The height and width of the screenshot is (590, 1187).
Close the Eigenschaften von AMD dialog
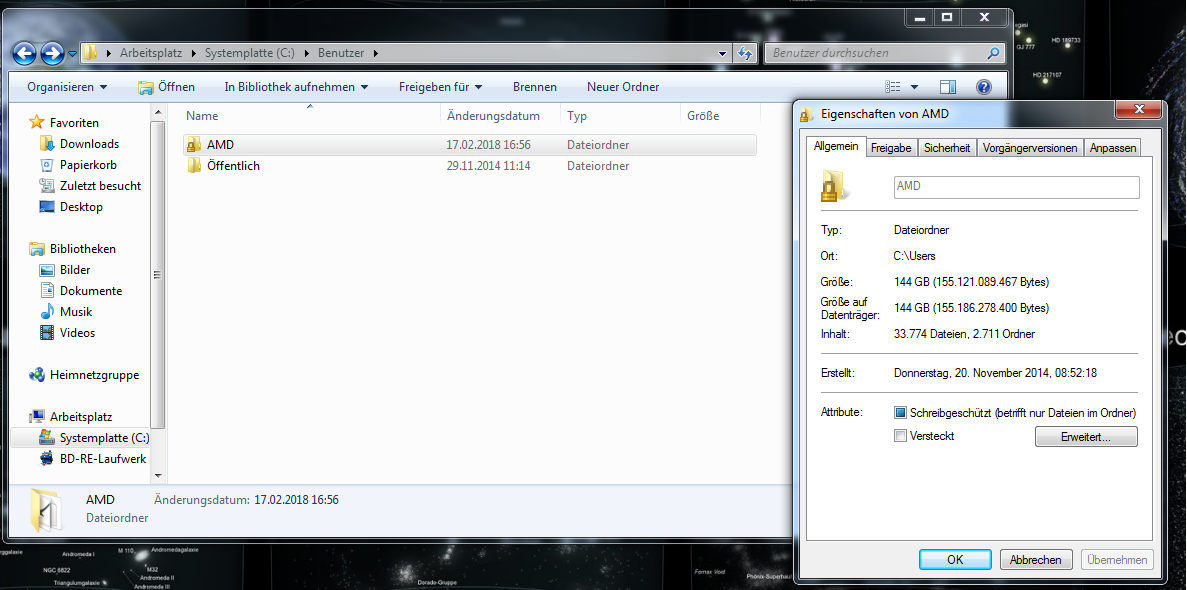[x=1139, y=111]
